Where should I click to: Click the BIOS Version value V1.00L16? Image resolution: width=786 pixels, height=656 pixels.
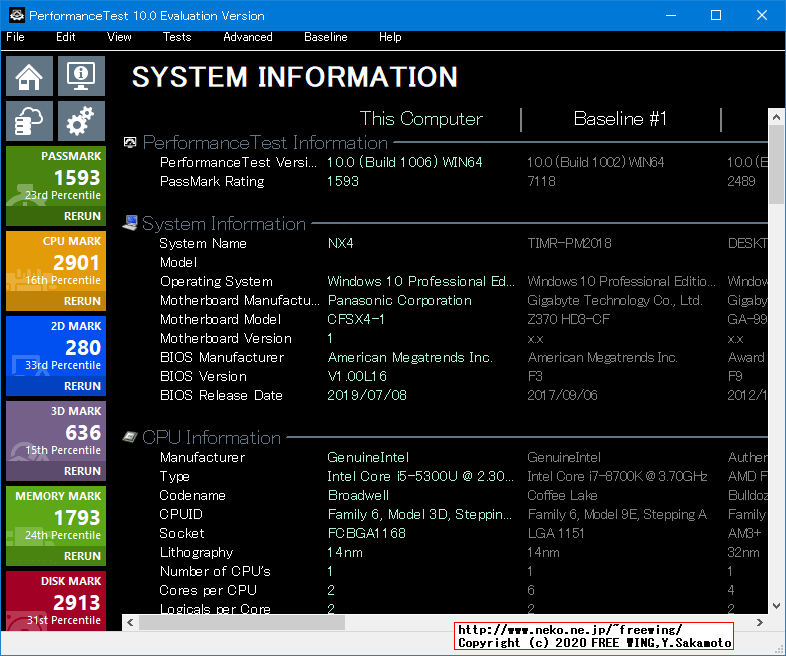tap(357, 376)
